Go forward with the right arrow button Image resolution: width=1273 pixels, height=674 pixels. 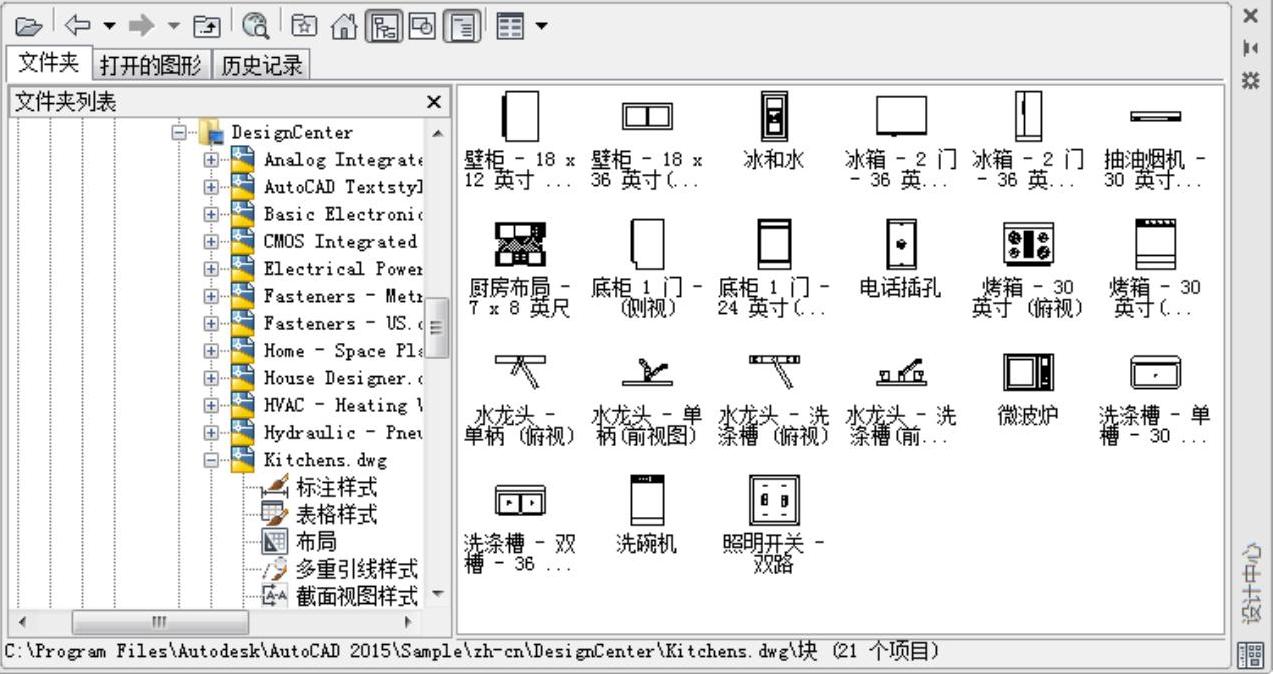(x=141, y=24)
